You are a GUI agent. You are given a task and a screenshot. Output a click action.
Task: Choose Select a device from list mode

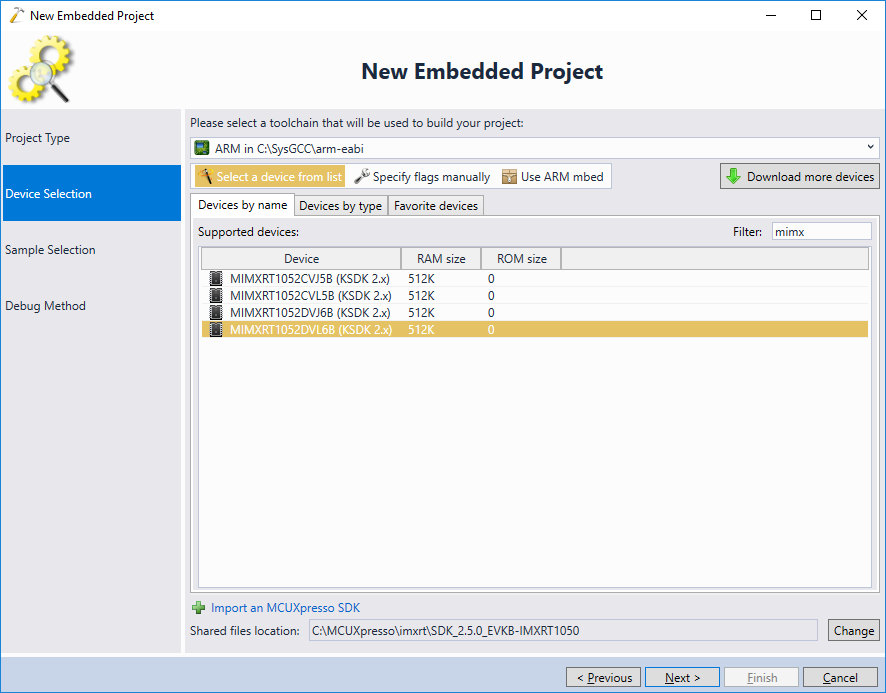click(x=270, y=176)
